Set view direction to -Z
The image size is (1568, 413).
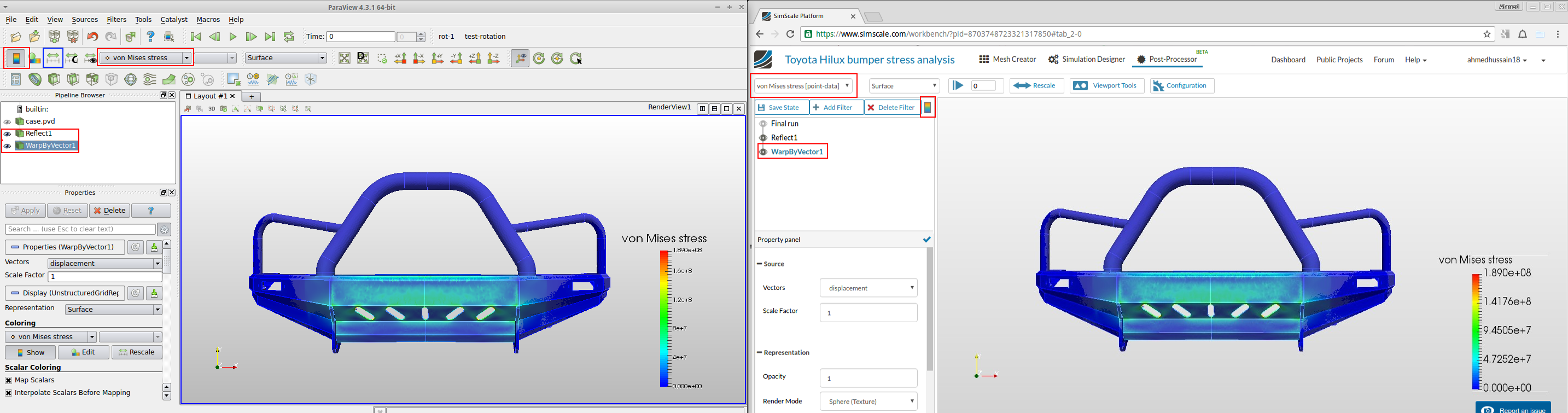pos(494,59)
